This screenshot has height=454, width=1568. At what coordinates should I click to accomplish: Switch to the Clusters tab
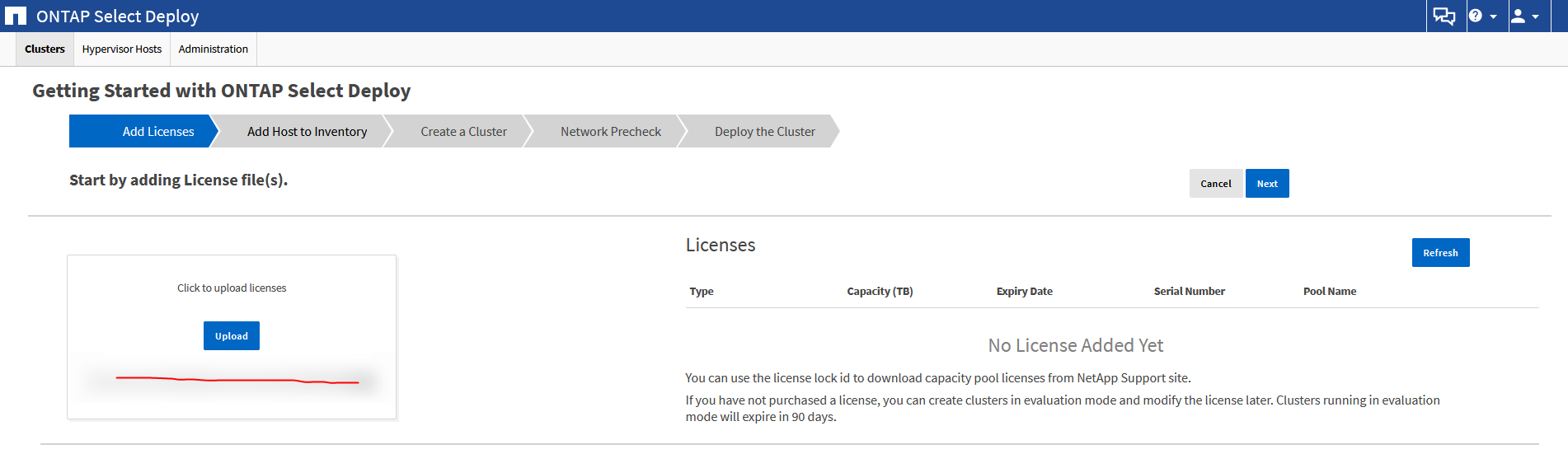click(45, 49)
